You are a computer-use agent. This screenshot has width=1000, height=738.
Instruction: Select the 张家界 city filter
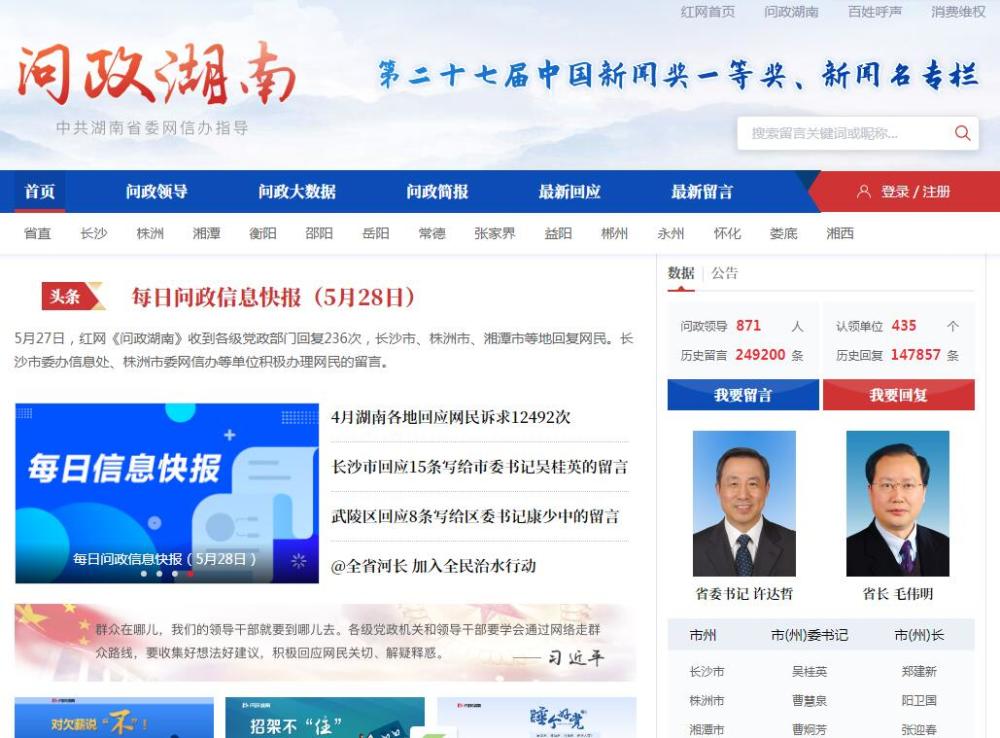(495, 234)
